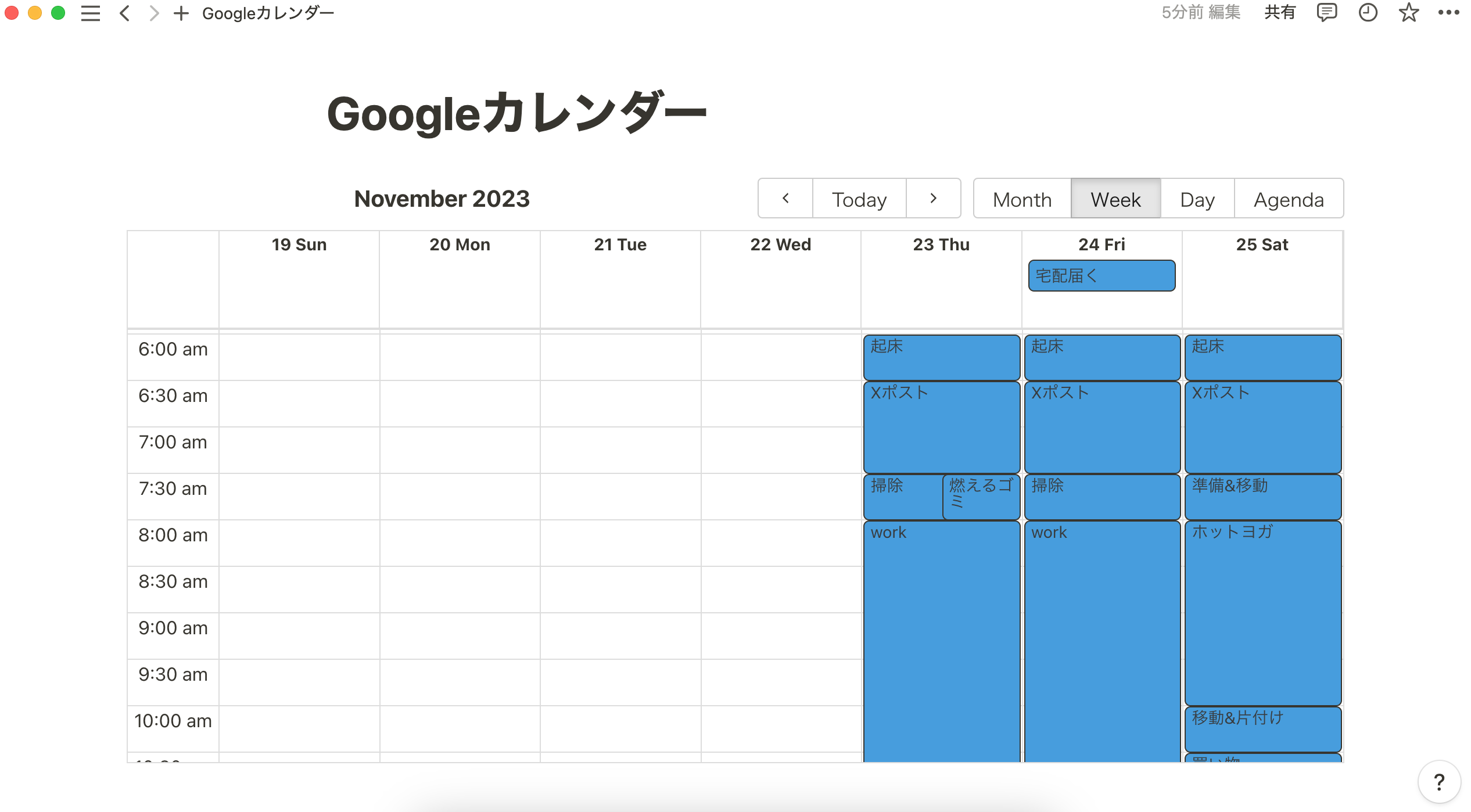Click the 7:30 am time label
This screenshot has height=812, width=1471.
pyautogui.click(x=173, y=488)
